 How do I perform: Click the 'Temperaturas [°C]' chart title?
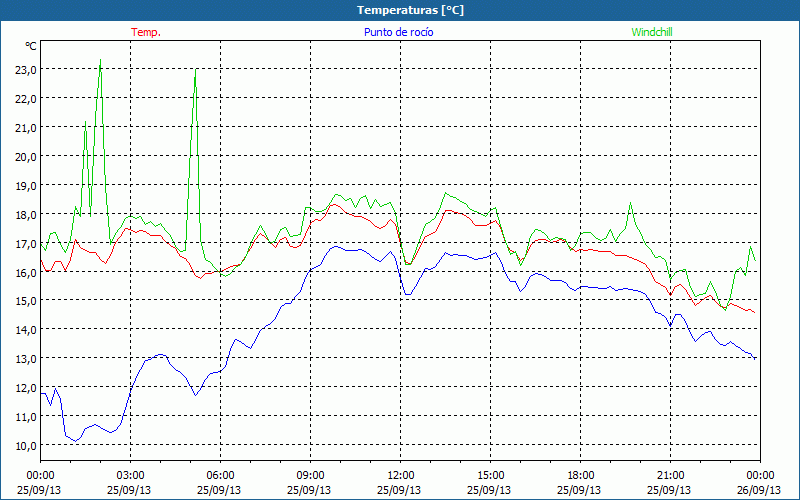click(x=410, y=10)
